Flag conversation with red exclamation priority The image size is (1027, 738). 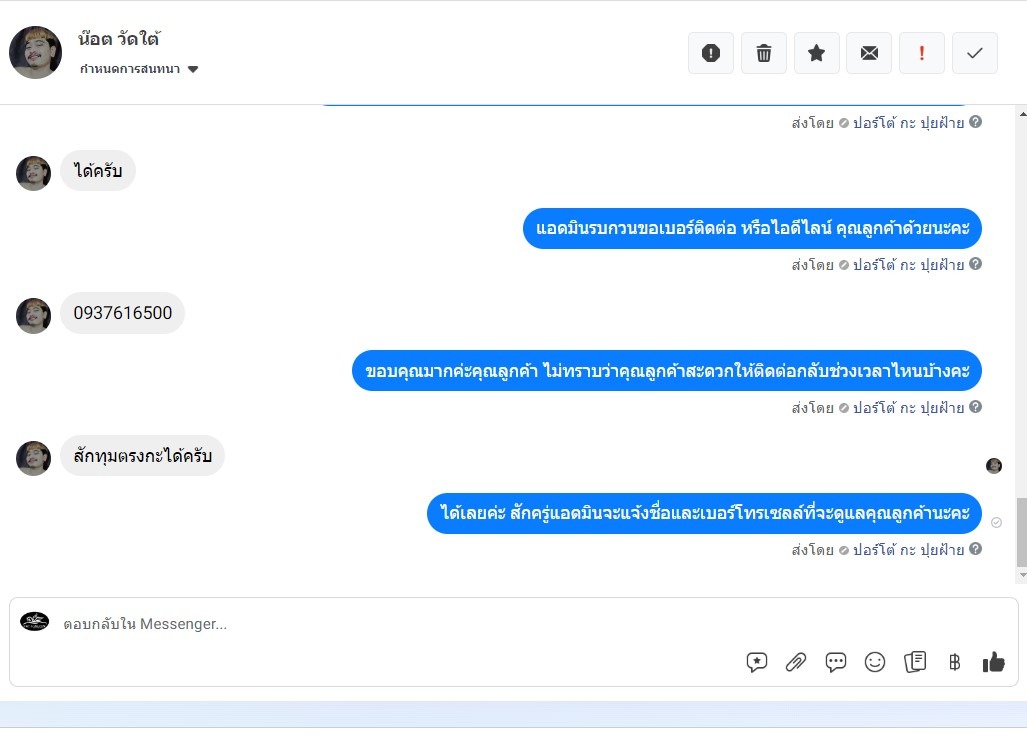[922, 53]
